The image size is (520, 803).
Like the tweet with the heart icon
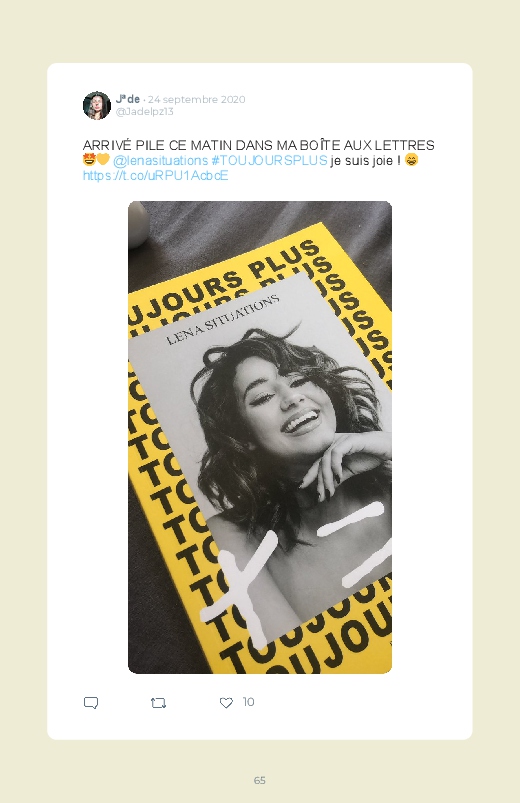click(x=226, y=703)
